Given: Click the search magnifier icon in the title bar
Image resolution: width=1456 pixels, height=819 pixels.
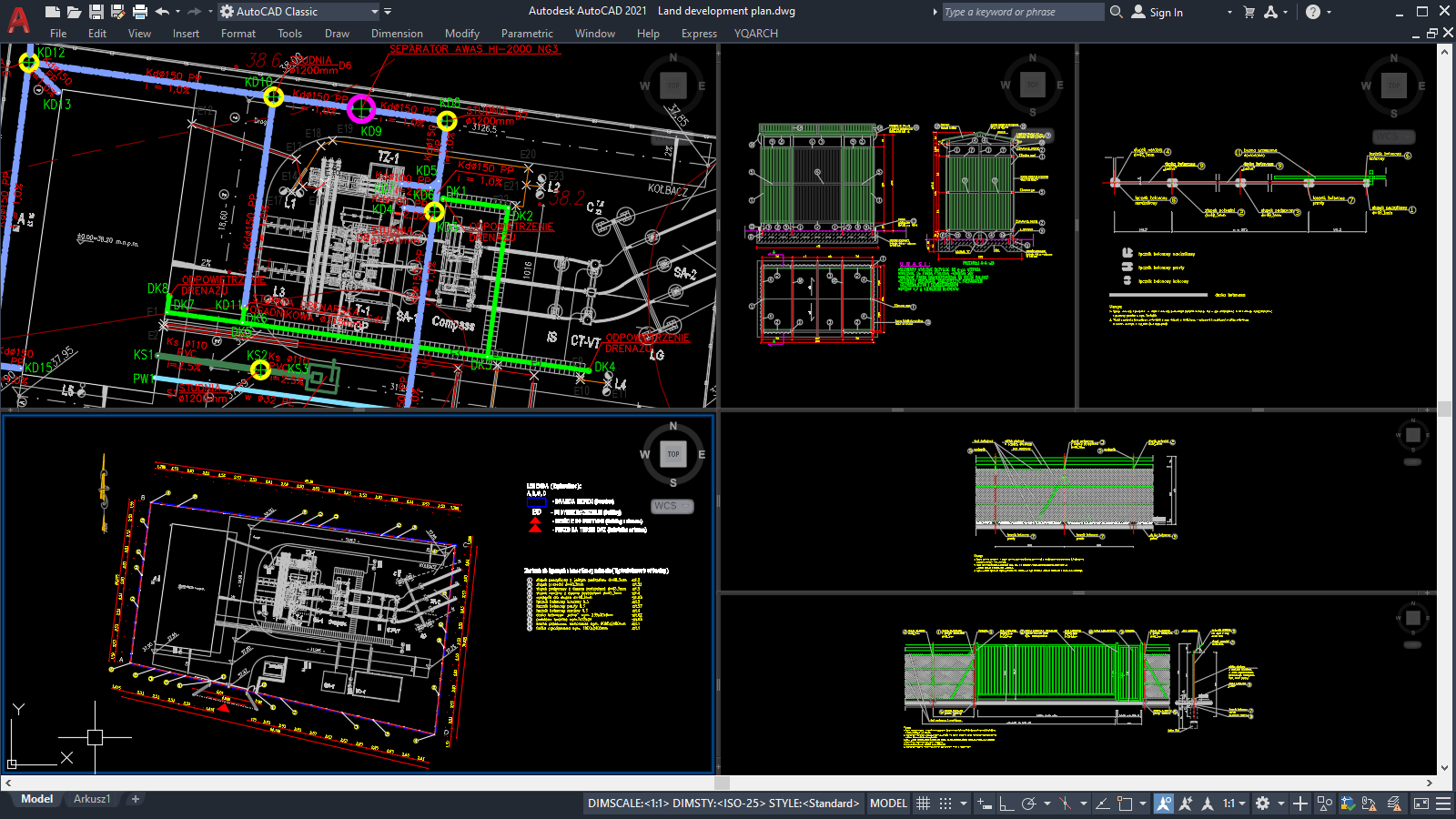Looking at the screenshot, I should [1116, 12].
